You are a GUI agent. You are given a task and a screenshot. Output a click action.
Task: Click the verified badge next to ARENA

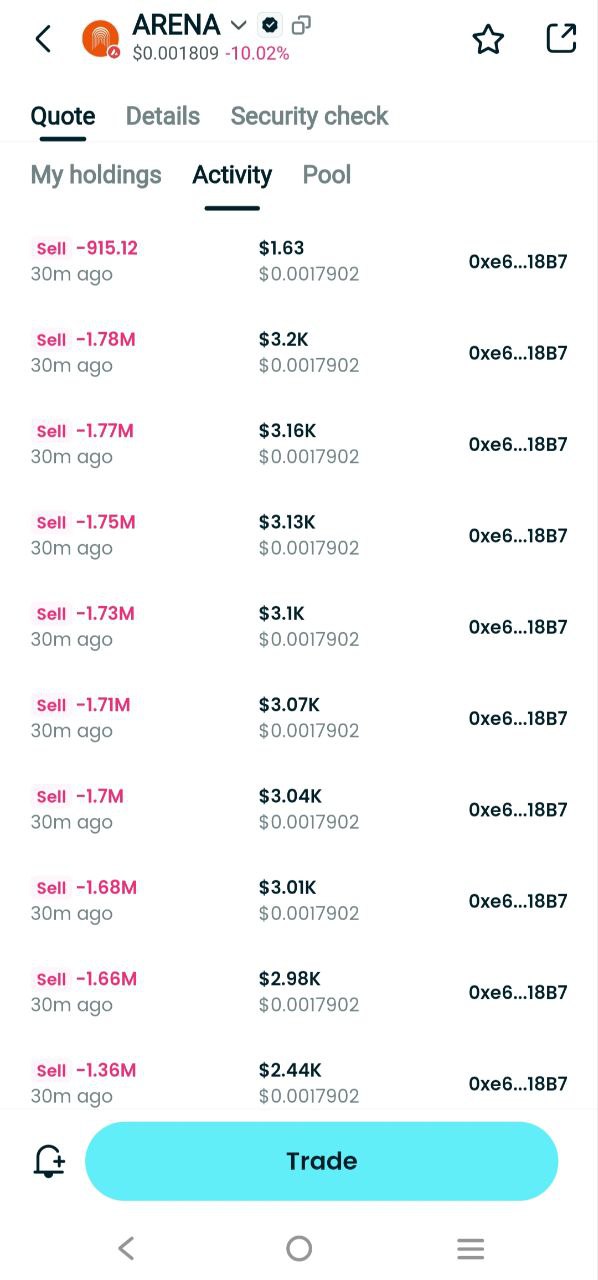(269, 24)
